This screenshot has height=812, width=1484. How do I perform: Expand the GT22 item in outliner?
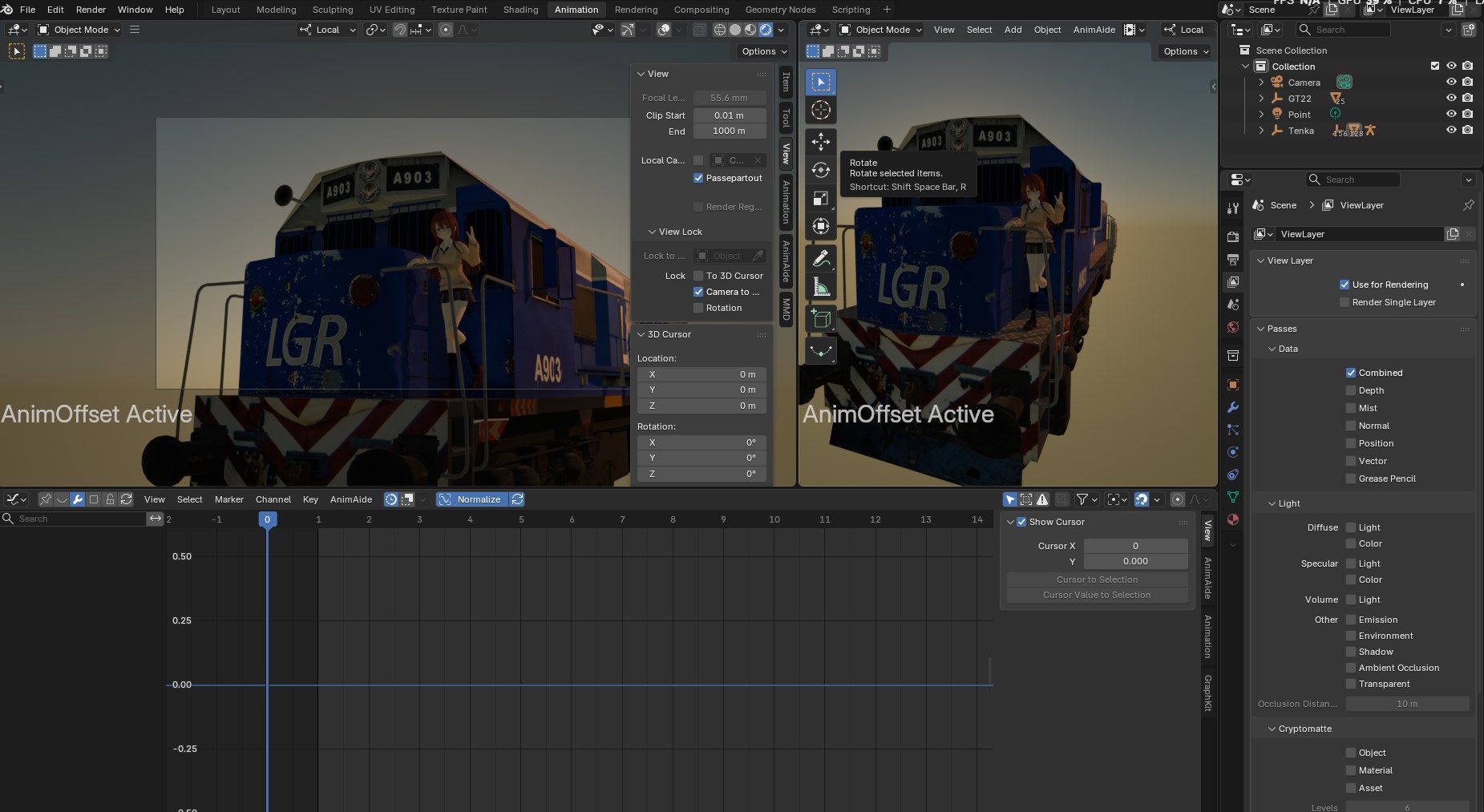coord(1261,99)
